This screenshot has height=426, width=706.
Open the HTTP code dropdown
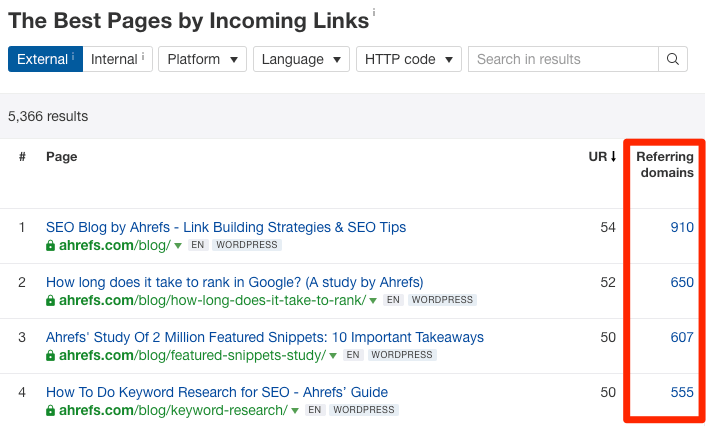(408, 59)
